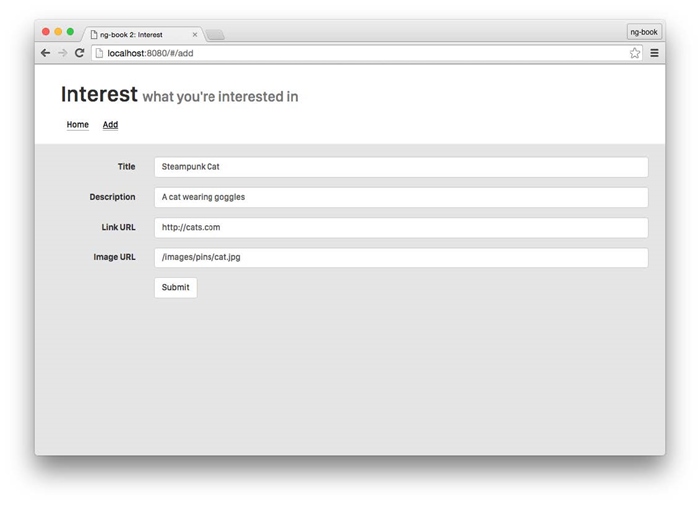Click the browser back arrow
Viewport: 700px width, 505px height.
coord(45,53)
